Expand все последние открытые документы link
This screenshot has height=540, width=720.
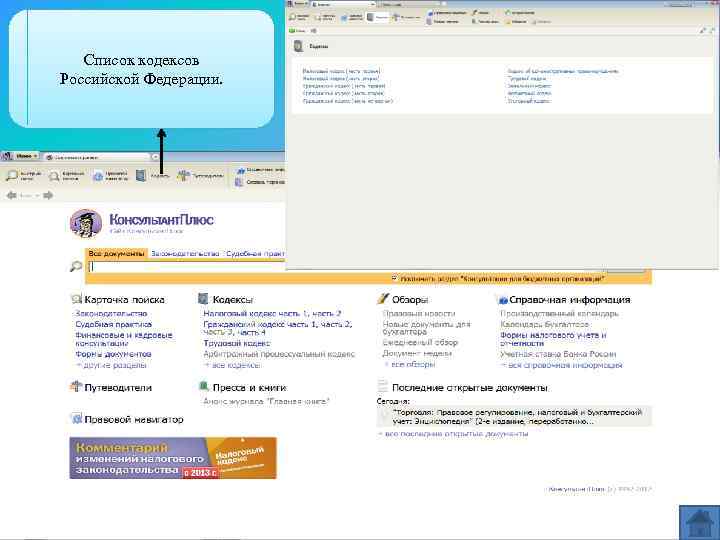coord(453,433)
